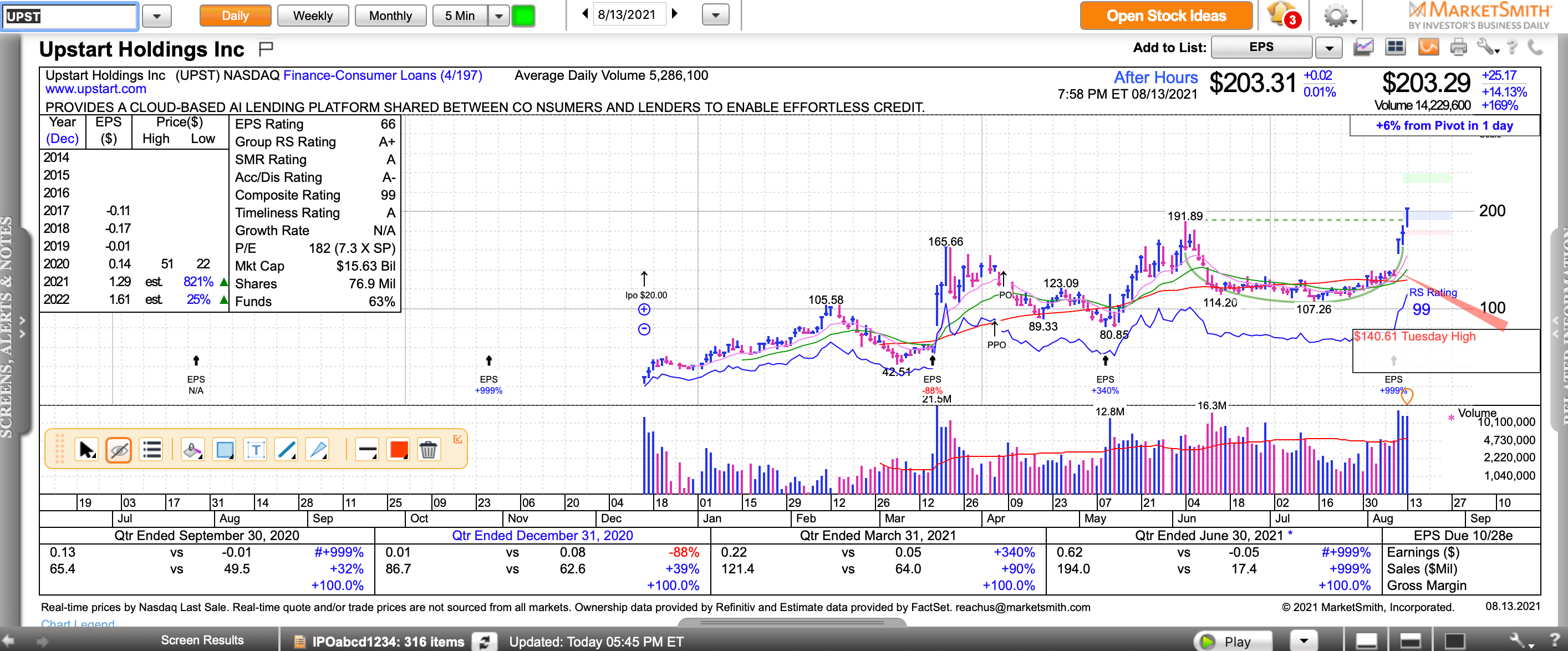Click the +6% from Pivot banner
Screen dimensions: 1568x651
[1444, 125]
